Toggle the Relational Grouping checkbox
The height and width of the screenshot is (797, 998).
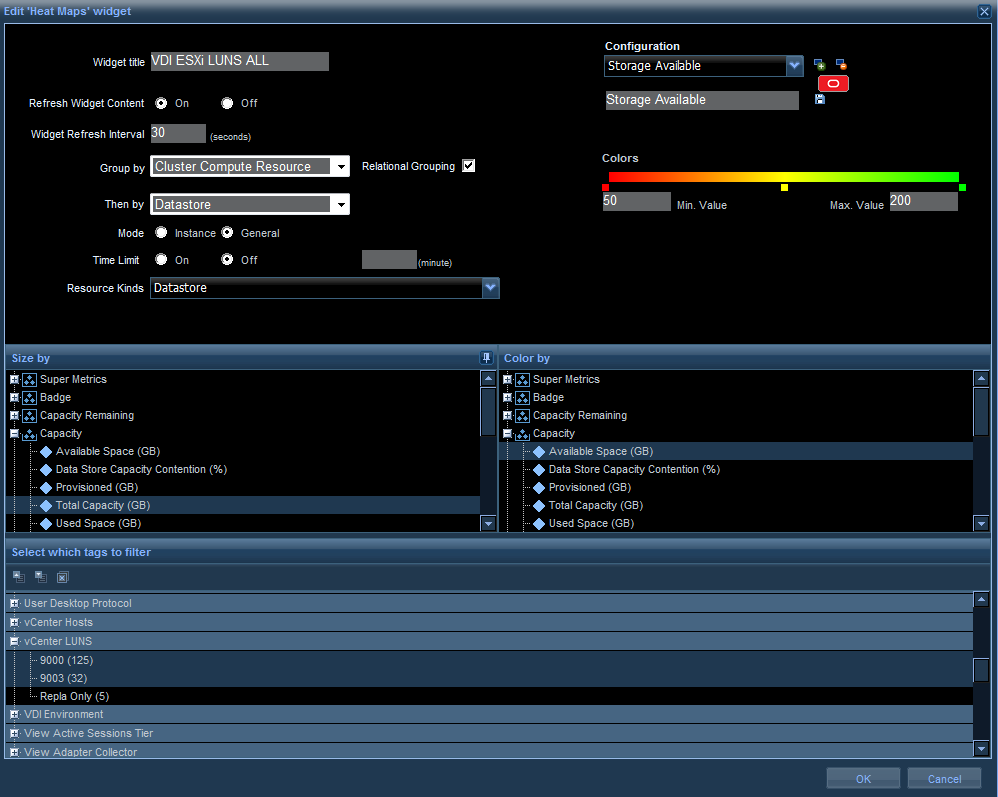pyautogui.click(x=468, y=166)
